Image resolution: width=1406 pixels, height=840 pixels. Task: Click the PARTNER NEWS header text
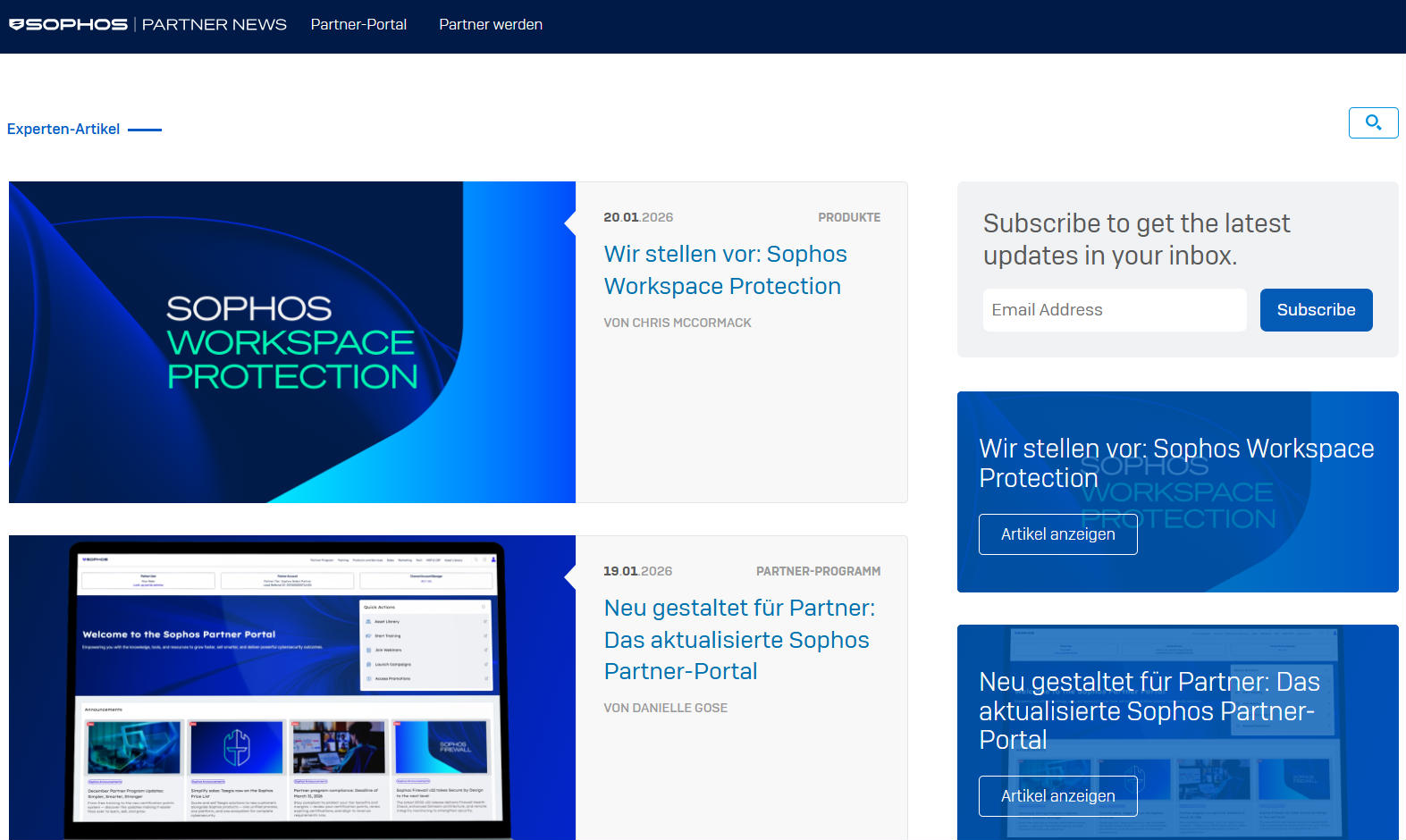215,24
